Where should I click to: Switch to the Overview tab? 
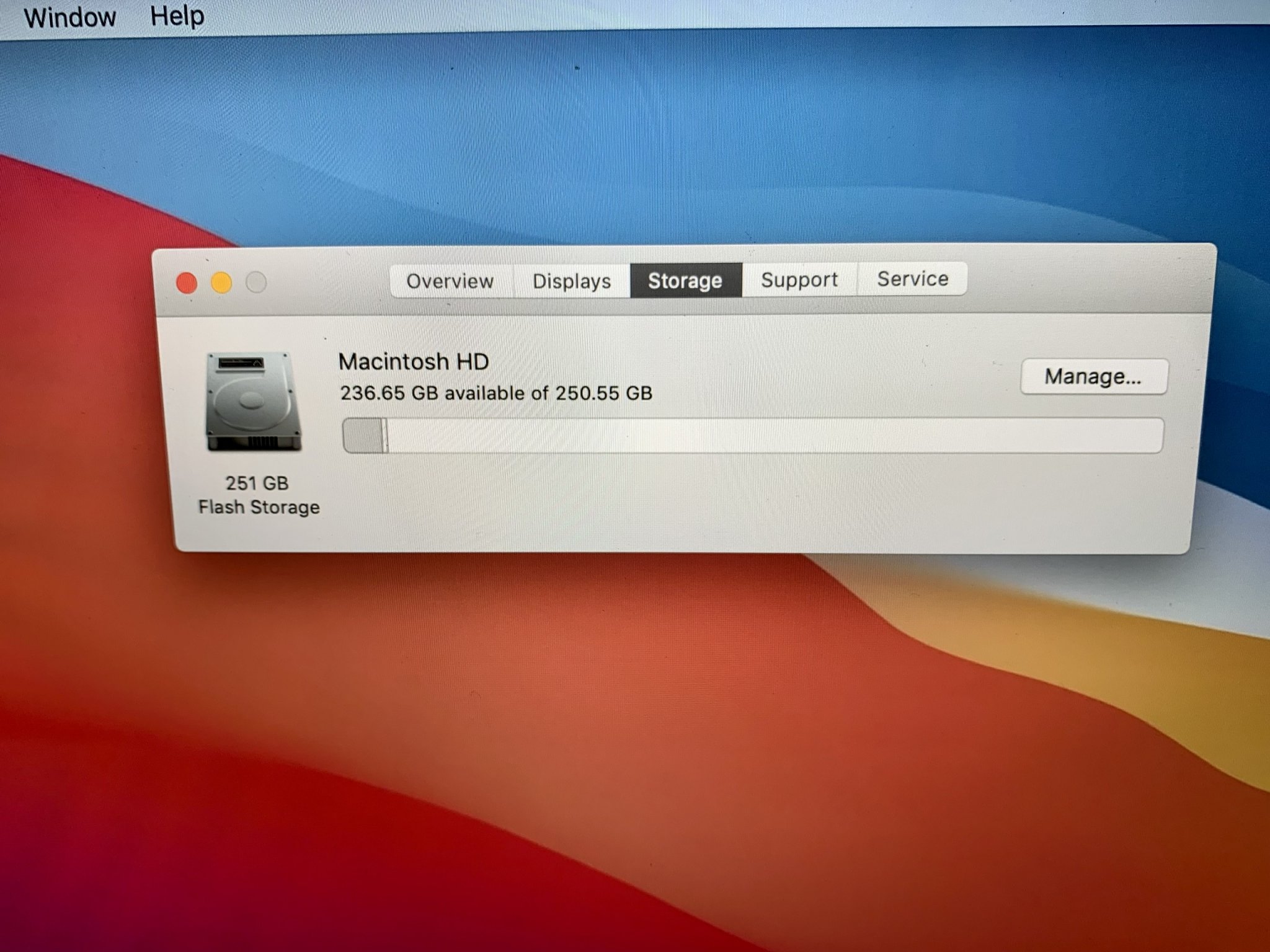[450, 281]
